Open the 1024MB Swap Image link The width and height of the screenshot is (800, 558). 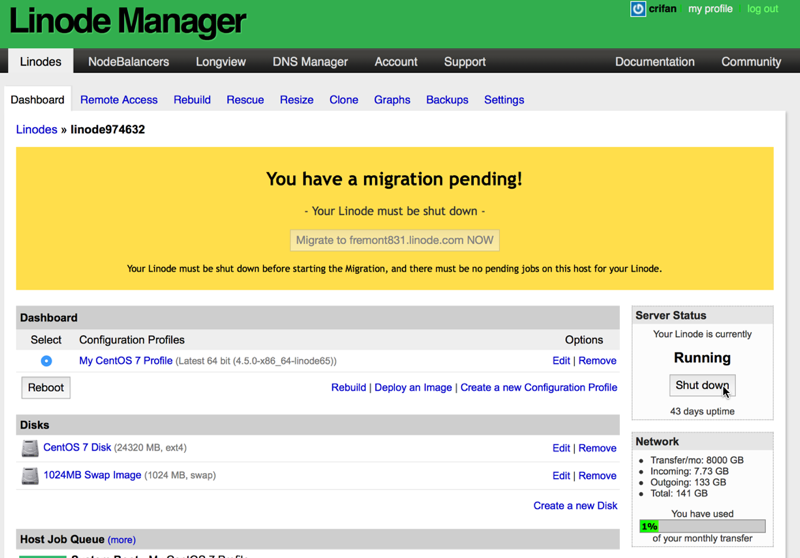point(92,475)
